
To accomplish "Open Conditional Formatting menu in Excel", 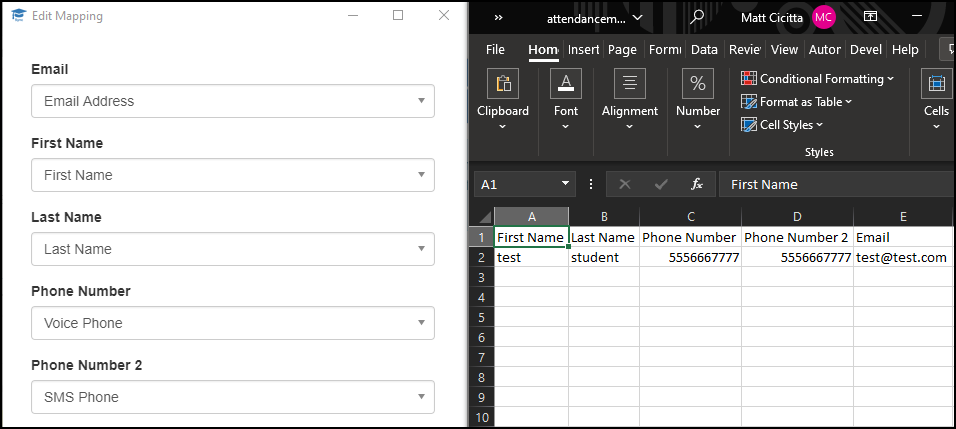I will click(x=818, y=79).
